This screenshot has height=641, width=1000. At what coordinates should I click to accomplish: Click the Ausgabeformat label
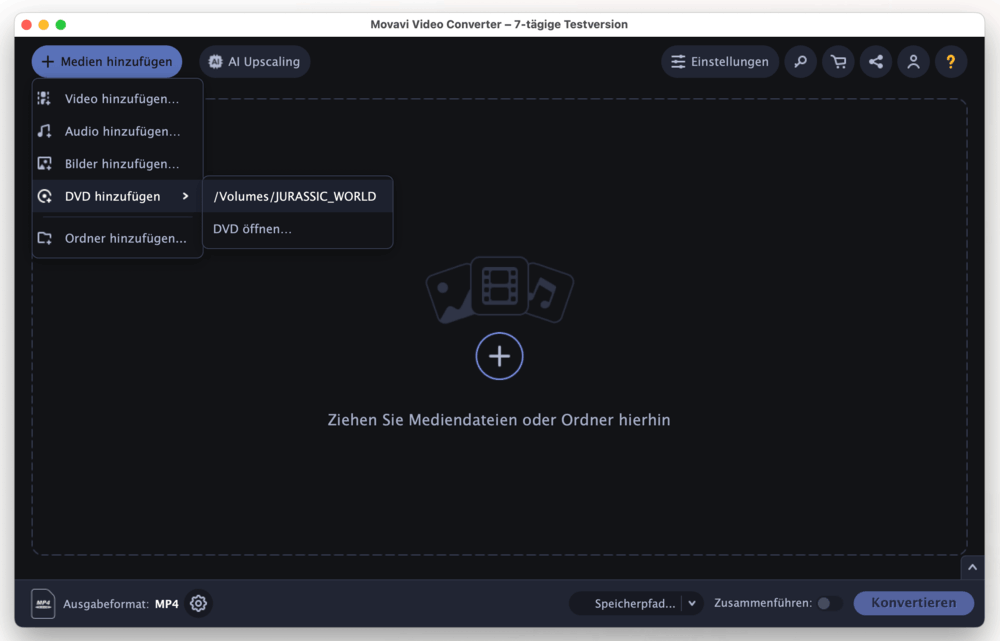pos(106,604)
